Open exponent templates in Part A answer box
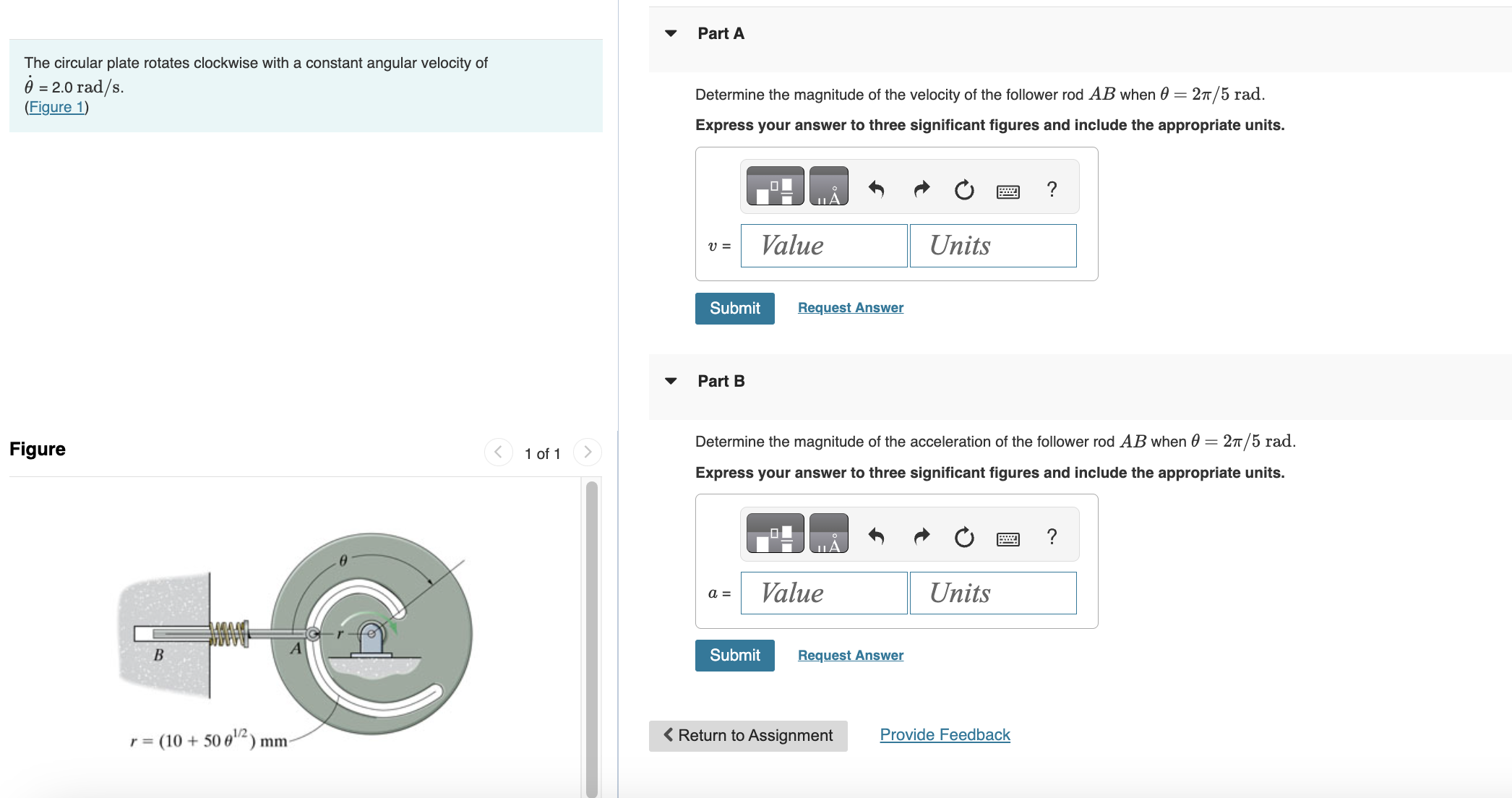 (x=775, y=186)
